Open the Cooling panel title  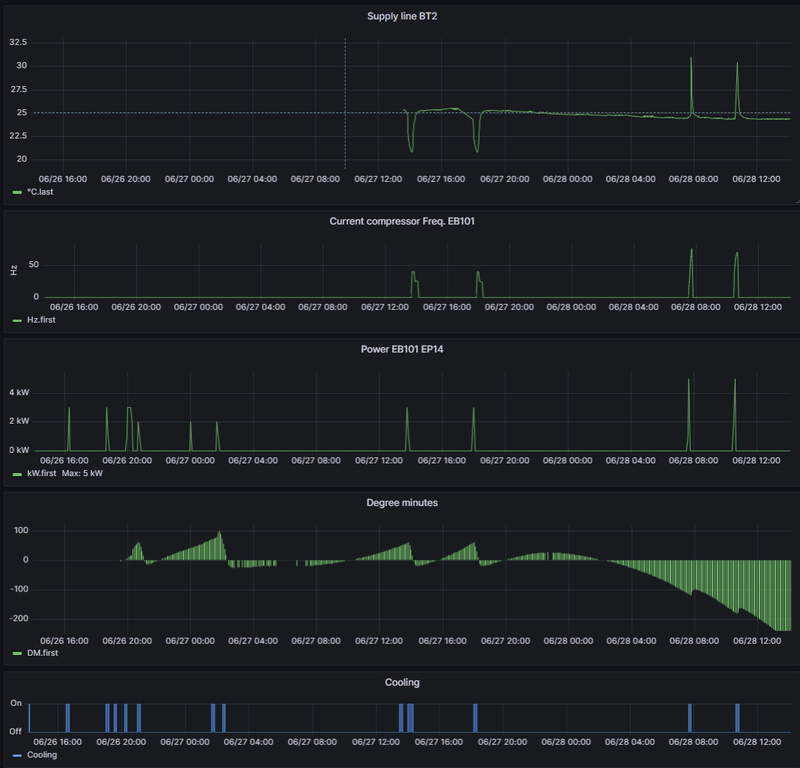(402, 682)
